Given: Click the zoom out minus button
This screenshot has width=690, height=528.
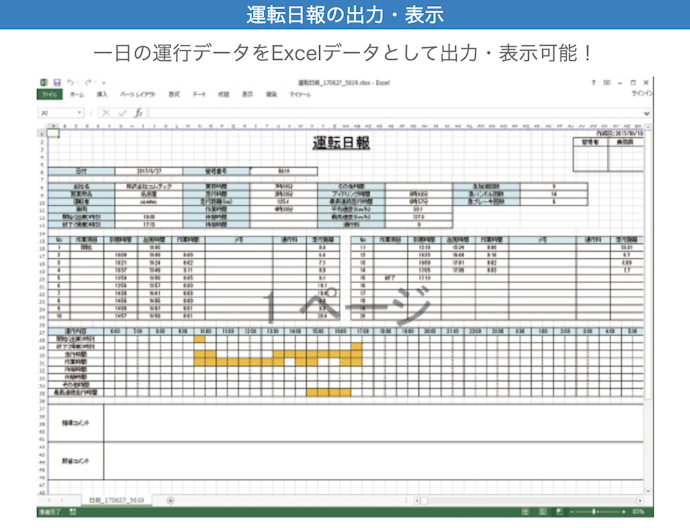Looking at the screenshot, I should tap(572, 512).
